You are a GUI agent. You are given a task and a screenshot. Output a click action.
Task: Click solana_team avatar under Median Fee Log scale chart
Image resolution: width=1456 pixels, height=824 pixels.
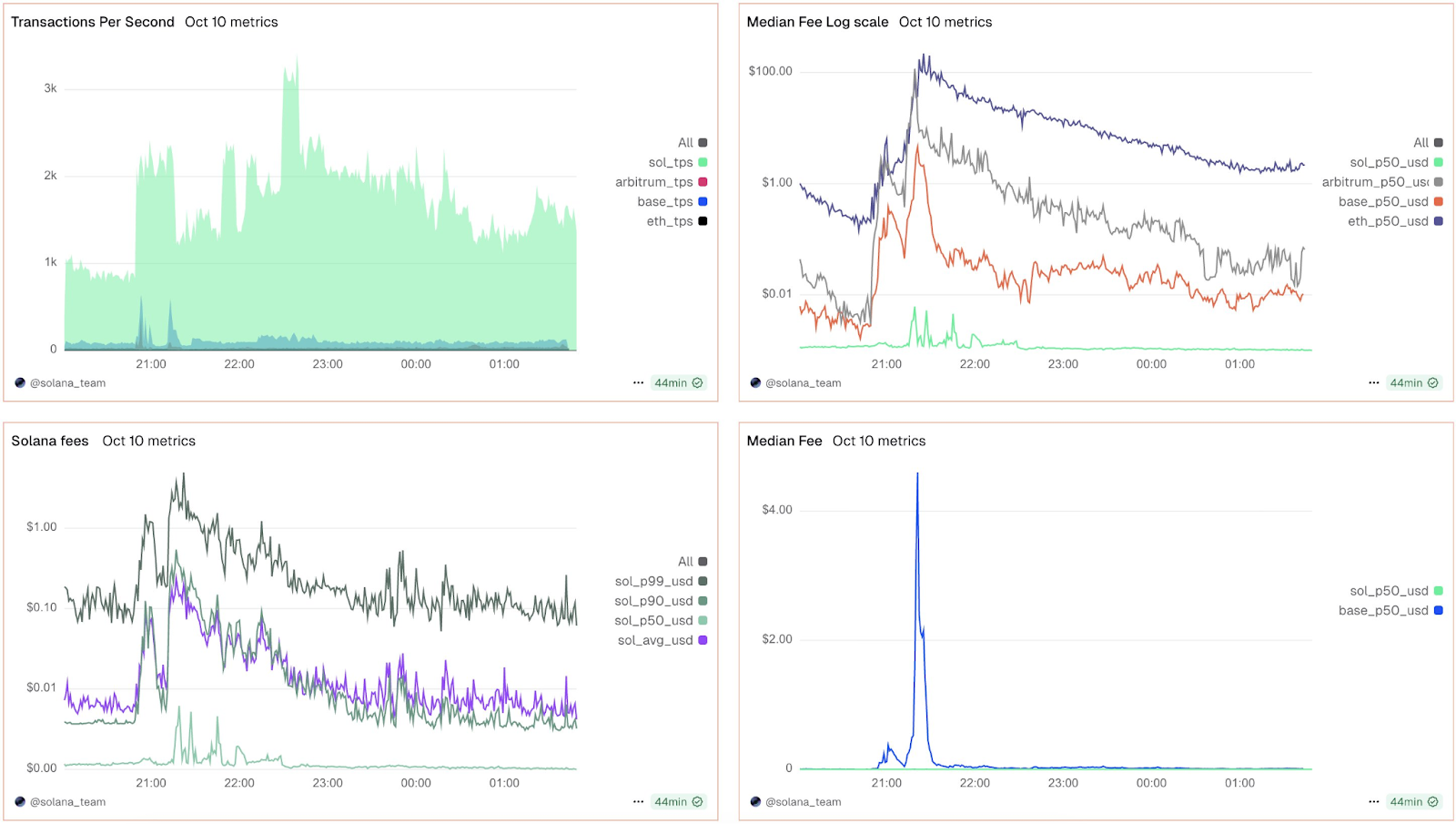coord(755,383)
